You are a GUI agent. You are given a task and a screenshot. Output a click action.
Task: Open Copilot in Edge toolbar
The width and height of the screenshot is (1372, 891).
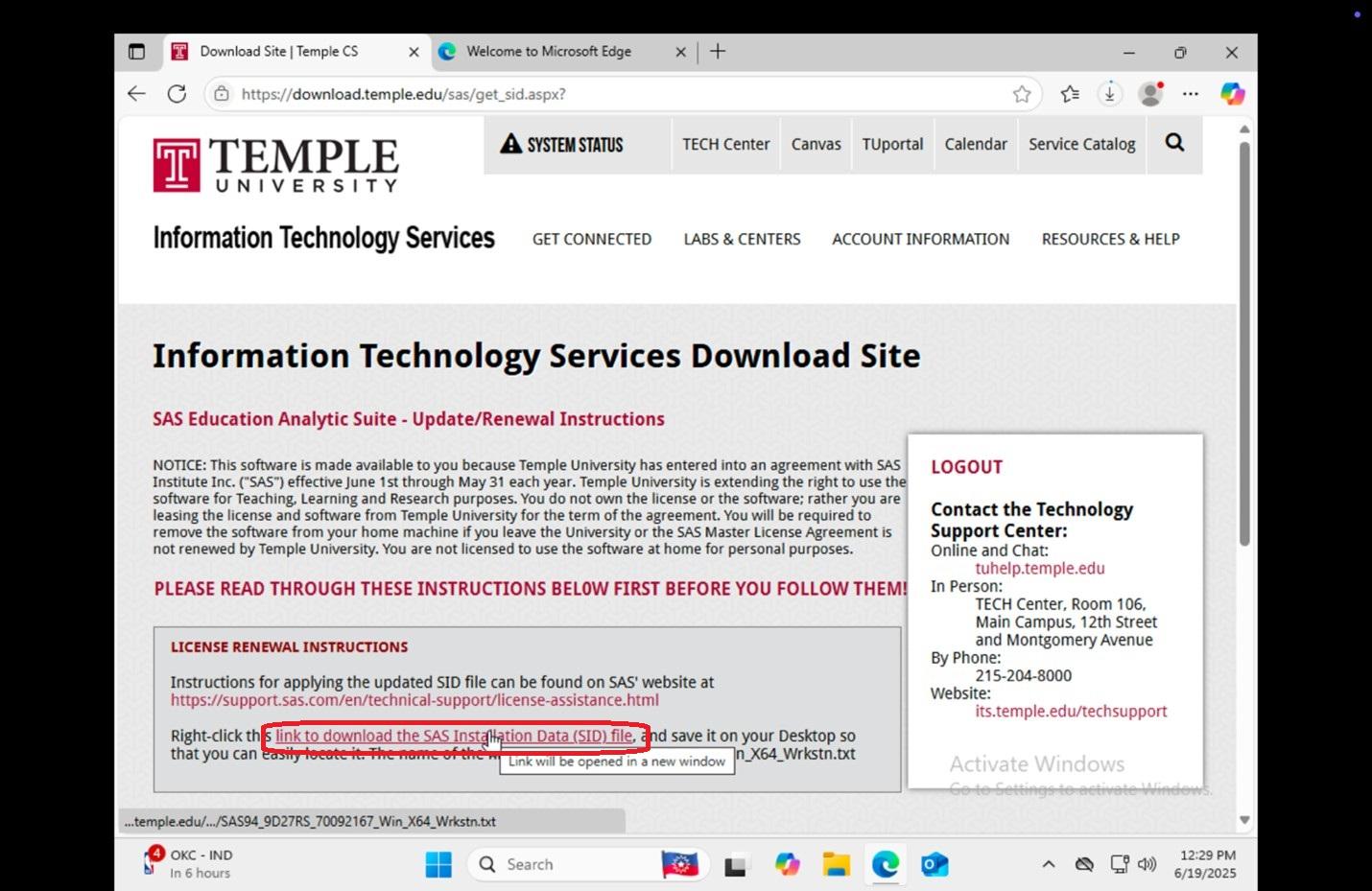tap(1232, 94)
